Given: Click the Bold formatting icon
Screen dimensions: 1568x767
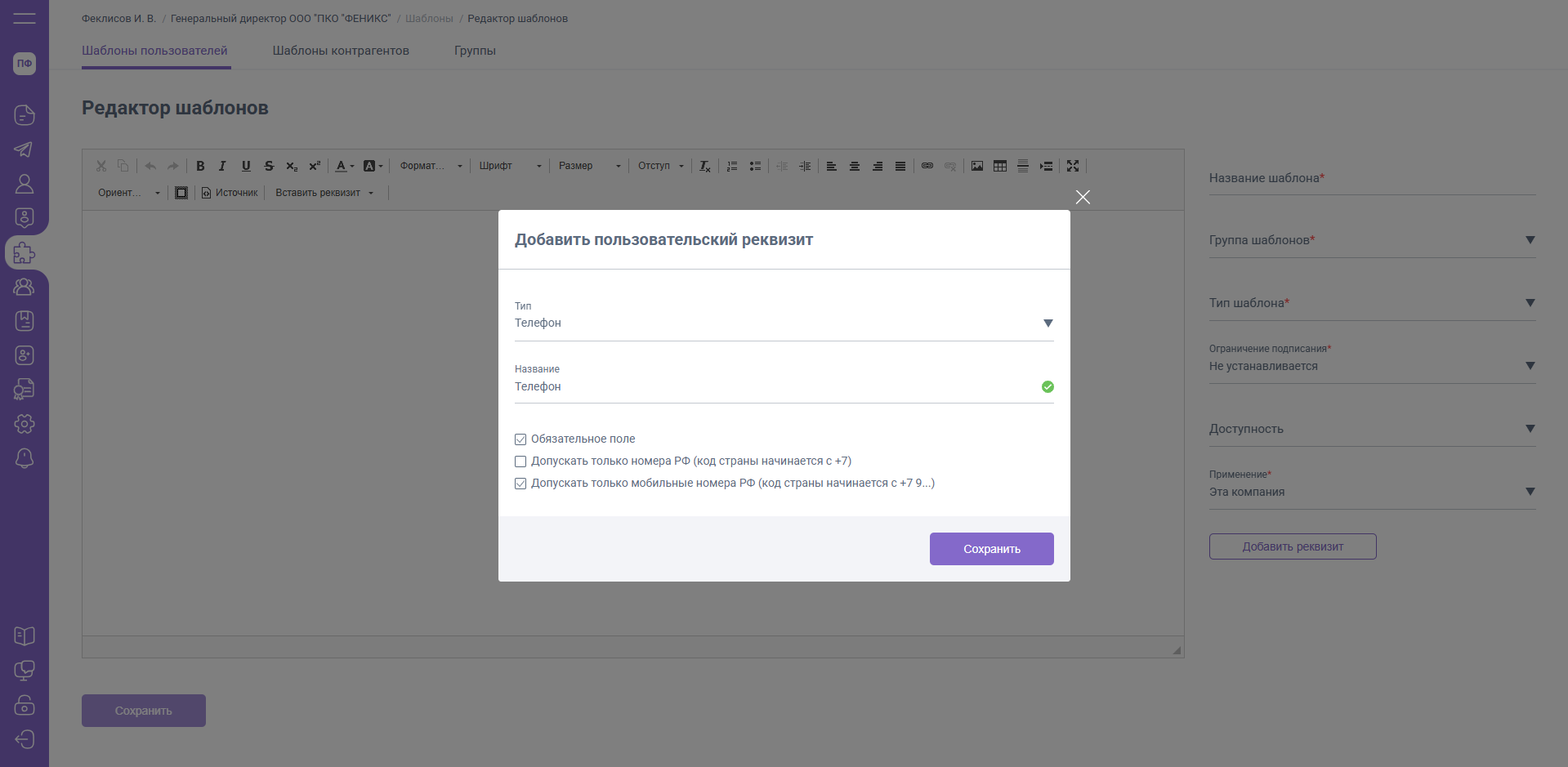Looking at the screenshot, I should point(200,166).
